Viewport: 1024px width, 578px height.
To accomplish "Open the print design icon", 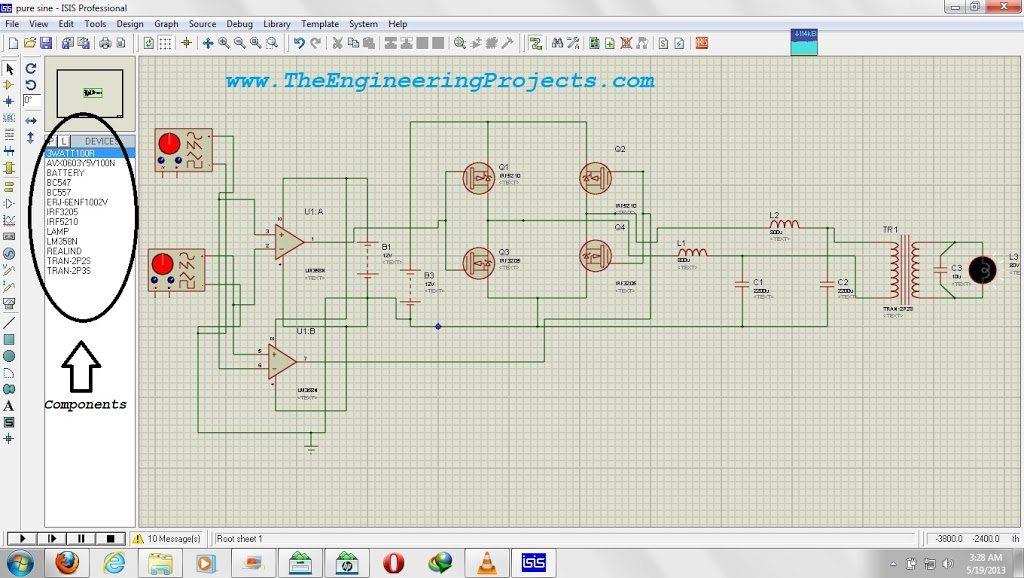I will click(x=105, y=43).
